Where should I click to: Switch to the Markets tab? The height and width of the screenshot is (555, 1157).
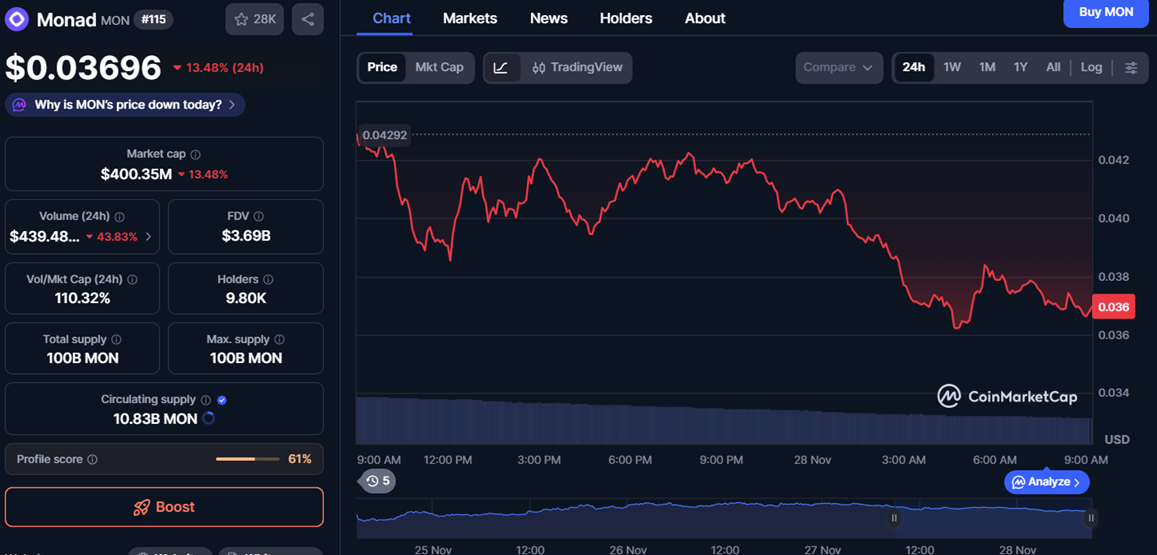click(x=470, y=18)
